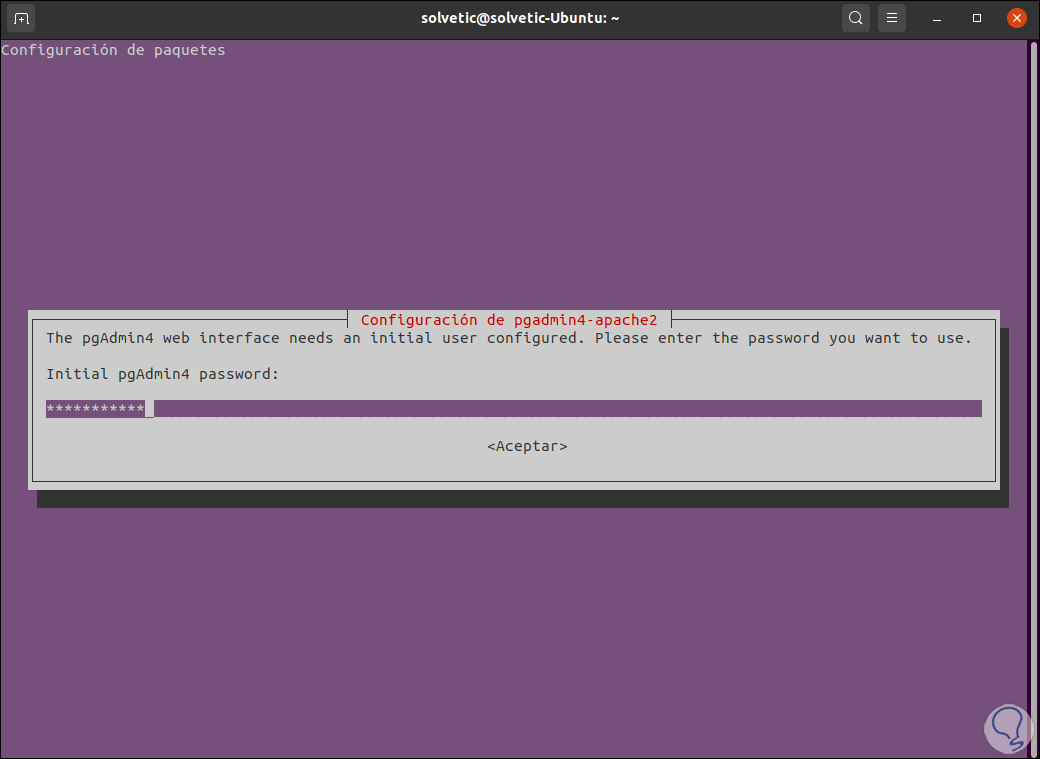
Task: Maximize the terminal window
Action: (x=976, y=18)
